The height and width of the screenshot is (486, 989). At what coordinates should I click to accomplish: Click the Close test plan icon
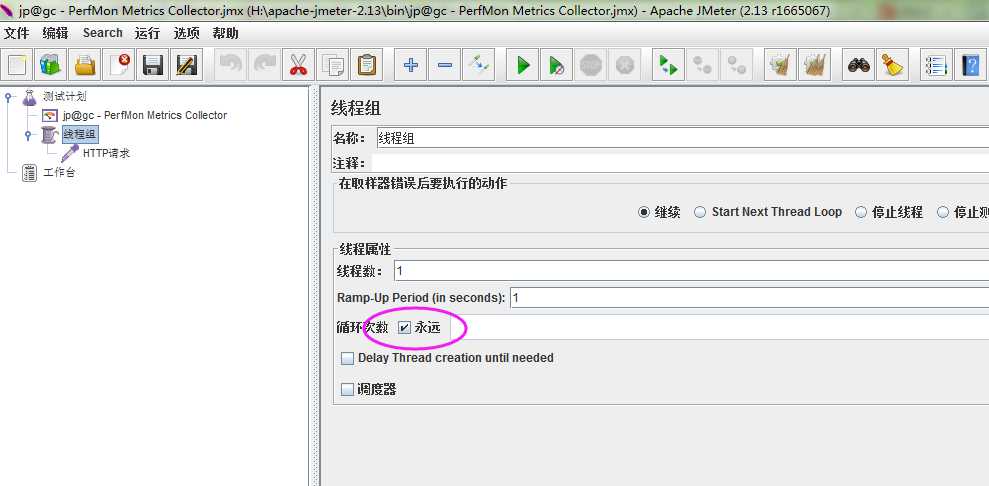pyautogui.click(x=119, y=65)
